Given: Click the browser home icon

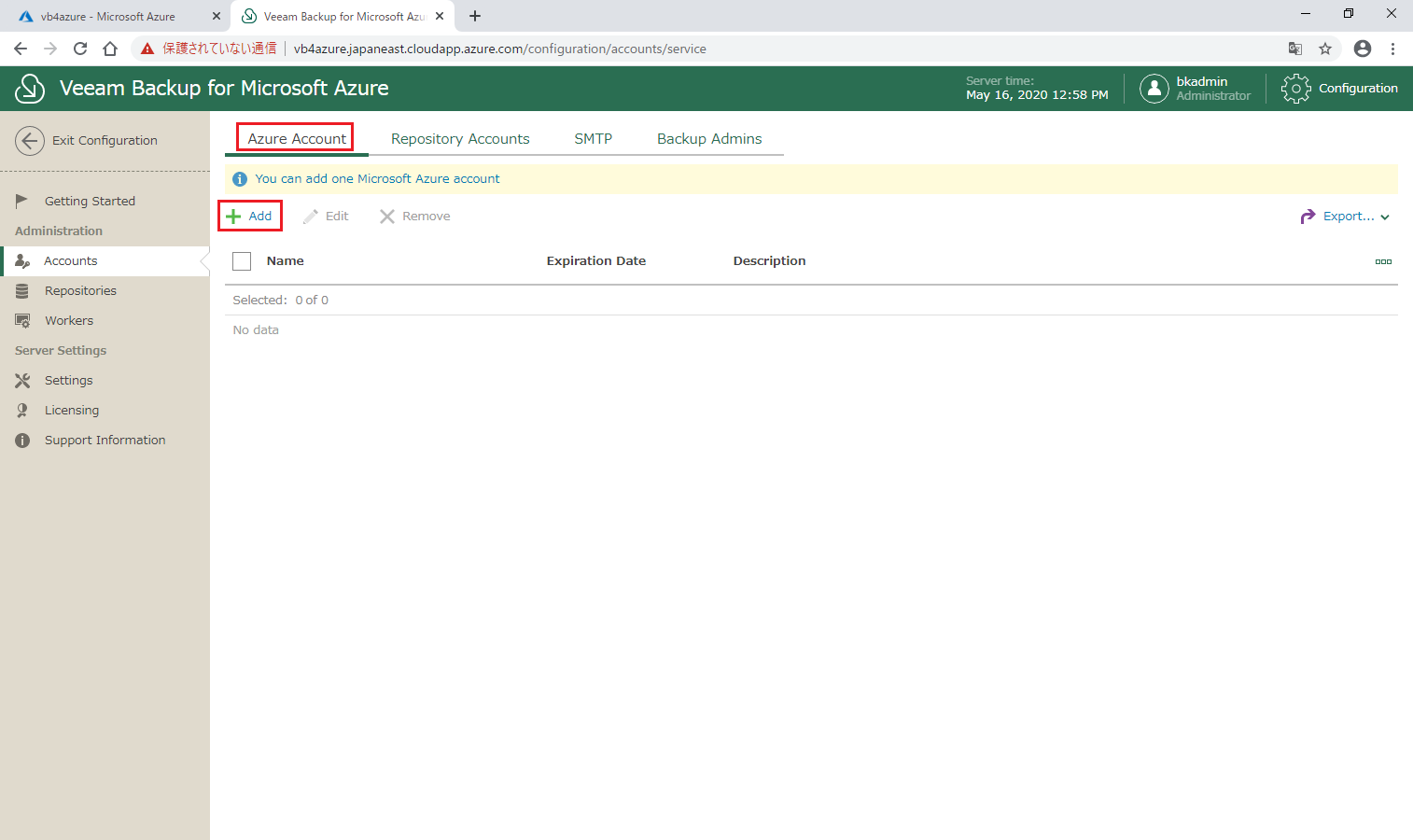Looking at the screenshot, I should (x=110, y=49).
